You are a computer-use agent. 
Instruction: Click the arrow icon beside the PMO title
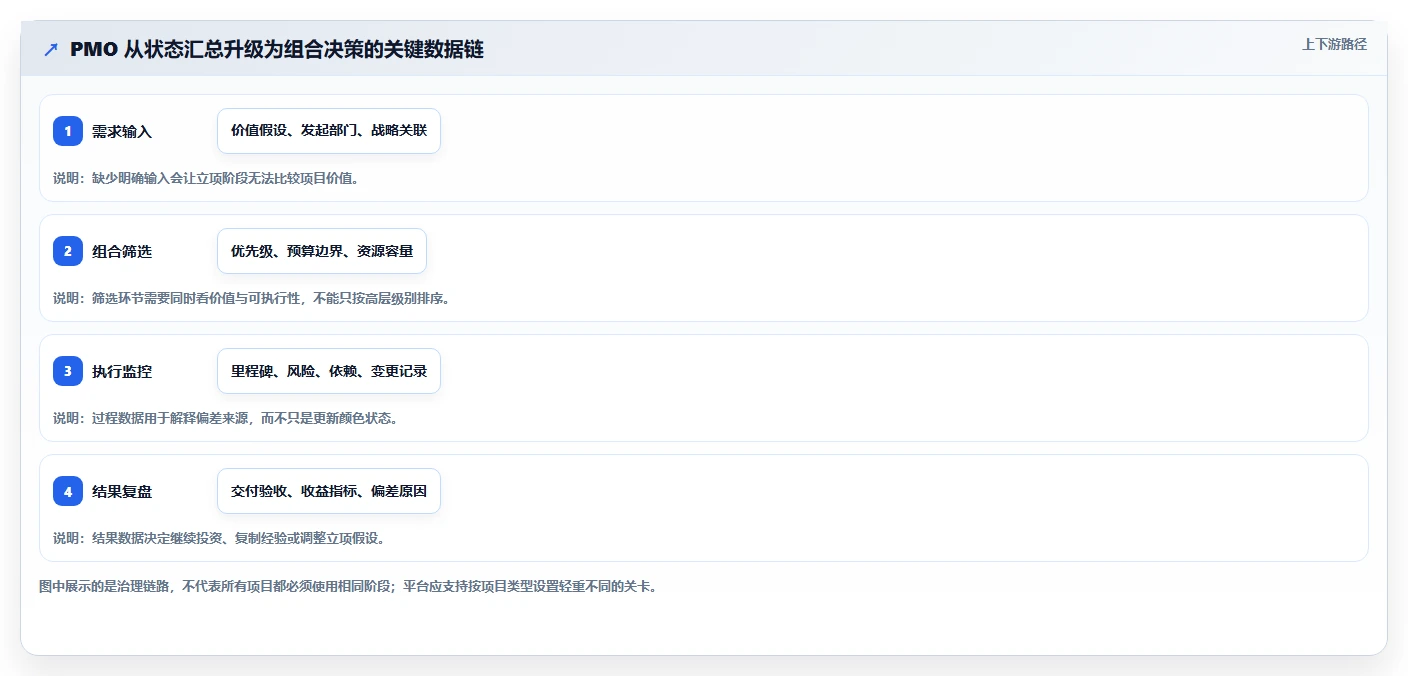51,50
